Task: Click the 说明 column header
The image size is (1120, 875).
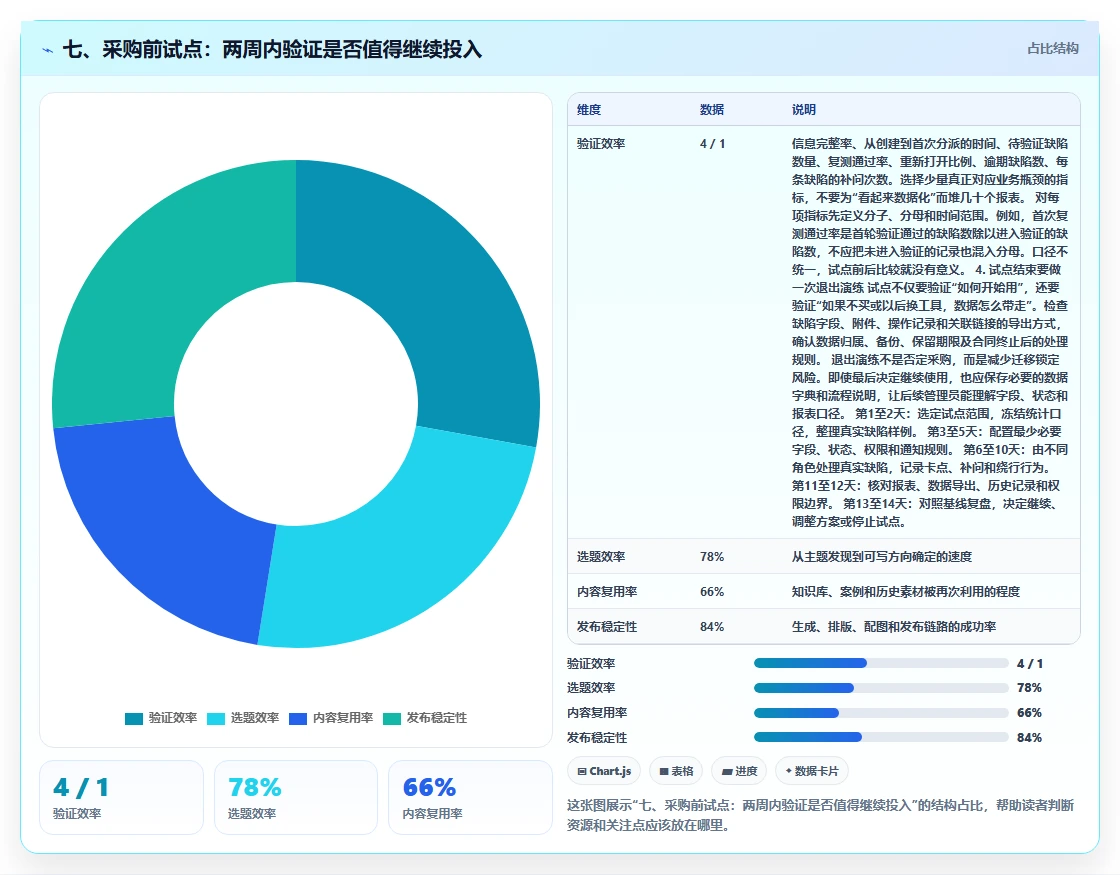Action: tap(804, 110)
